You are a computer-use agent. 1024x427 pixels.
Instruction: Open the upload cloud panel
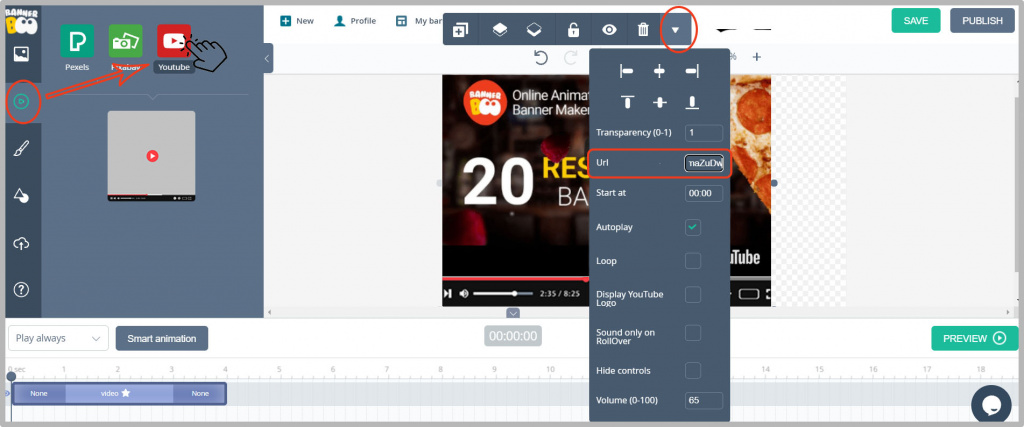coord(21,244)
